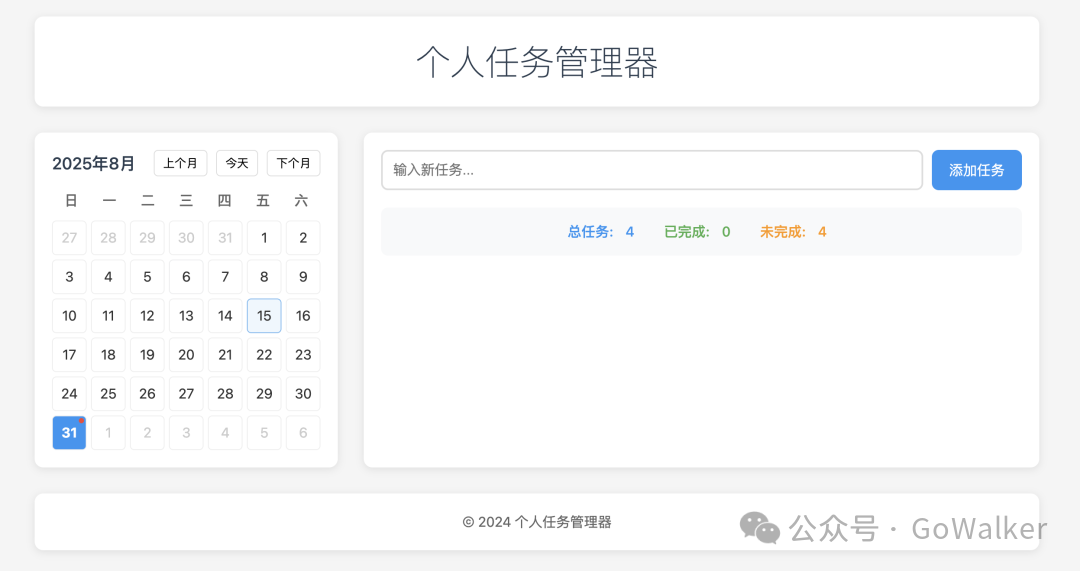Viewport: 1080px width, 571px height.
Task: Select the bold August 5 in the second row
Action: point(147,277)
